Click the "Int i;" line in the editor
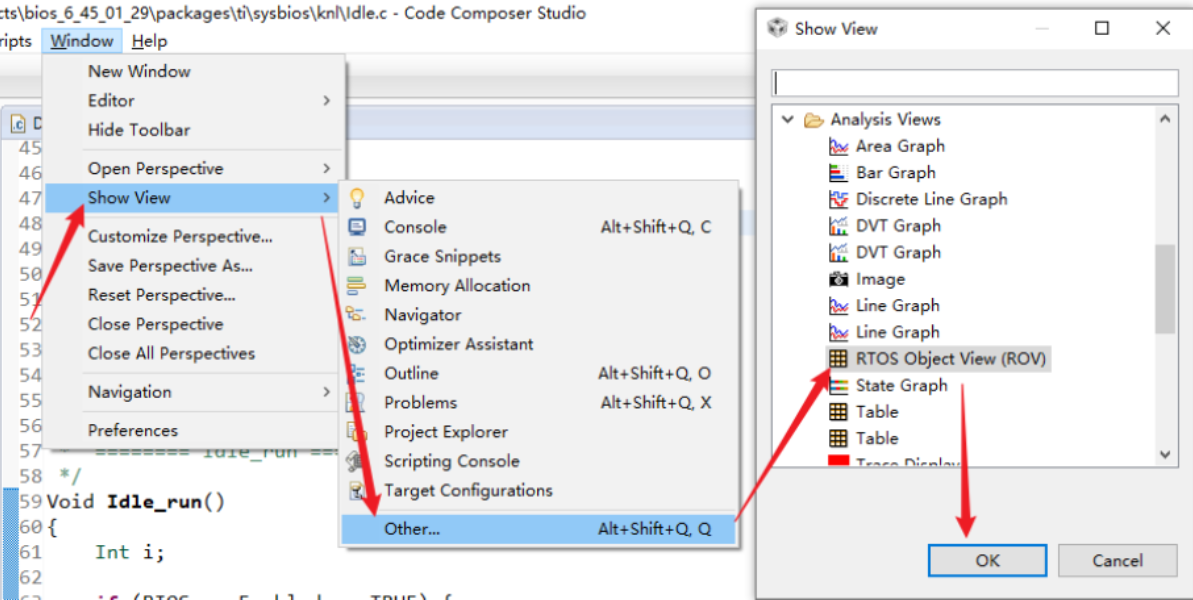The height and width of the screenshot is (600, 1193). tap(129, 552)
